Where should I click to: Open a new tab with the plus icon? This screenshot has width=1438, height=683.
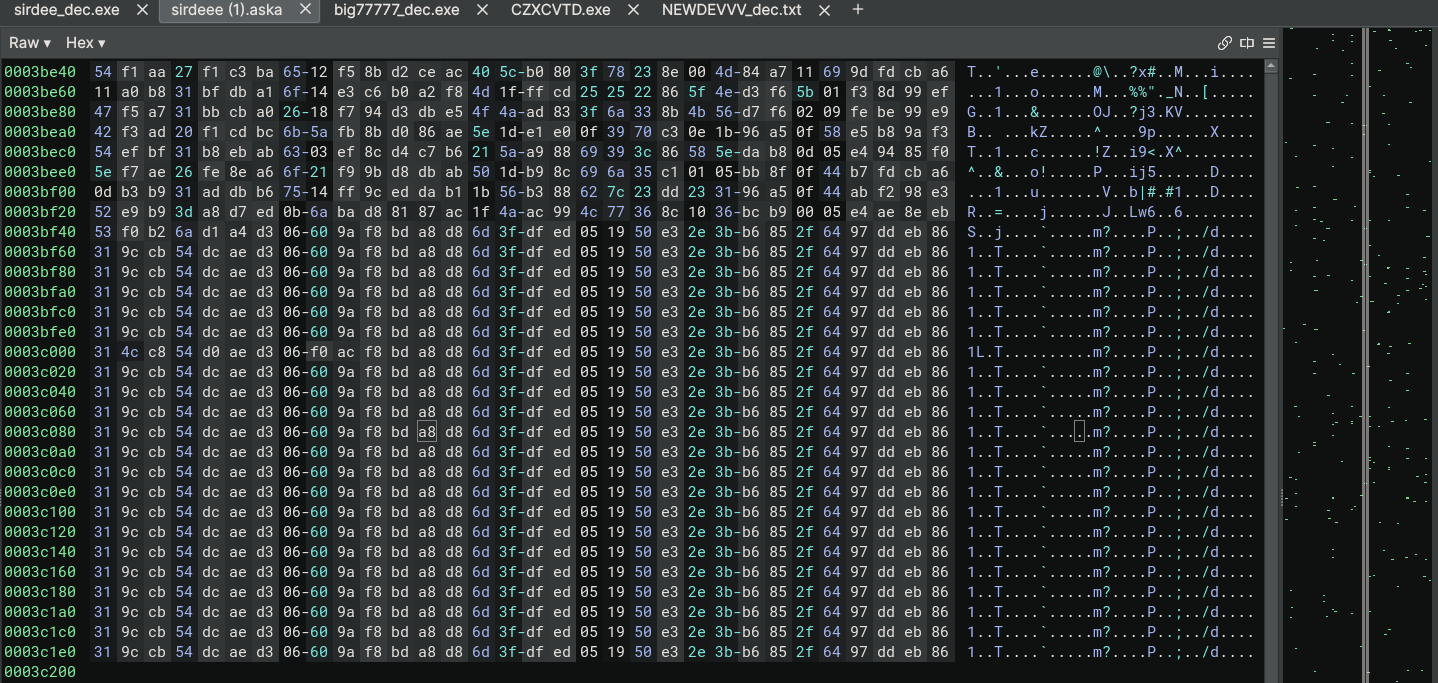pos(857,10)
